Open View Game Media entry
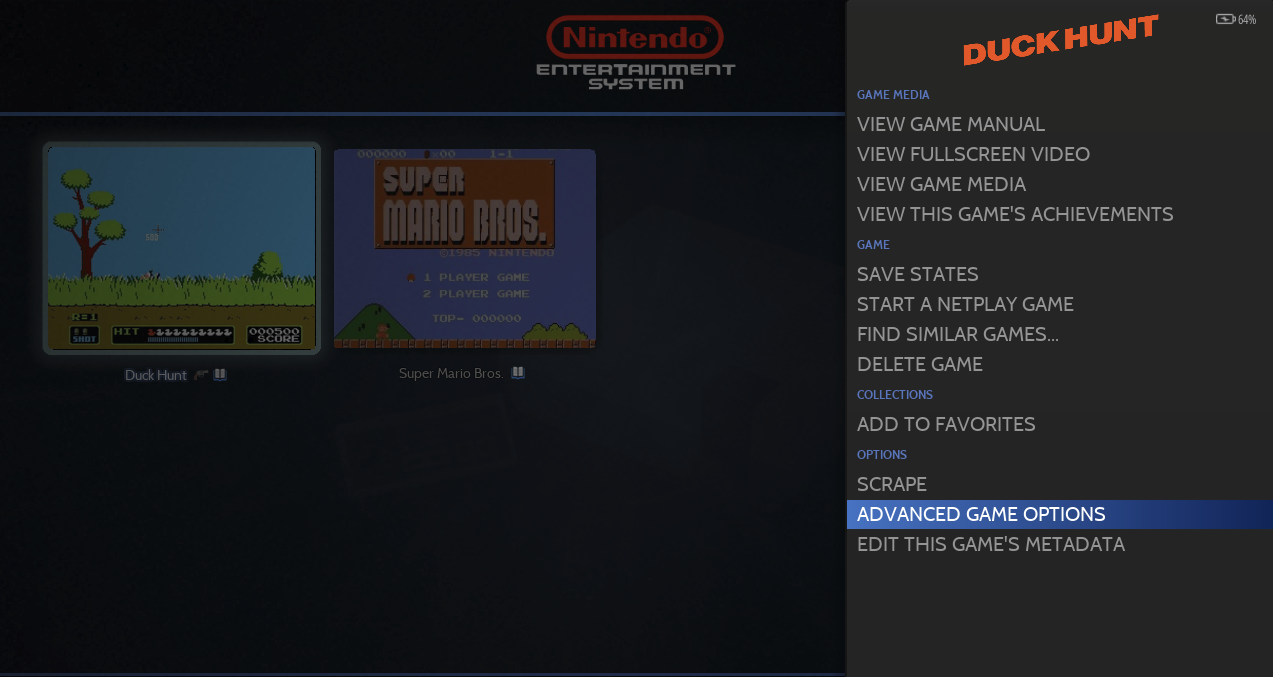 coord(941,184)
